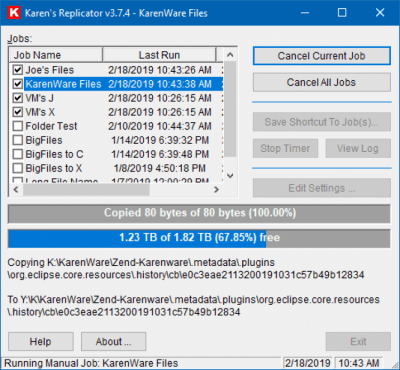Image resolution: width=400 pixels, height=370 pixels.
Task: Enable the Folder Test job checkbox
Action: coord(17,126)
